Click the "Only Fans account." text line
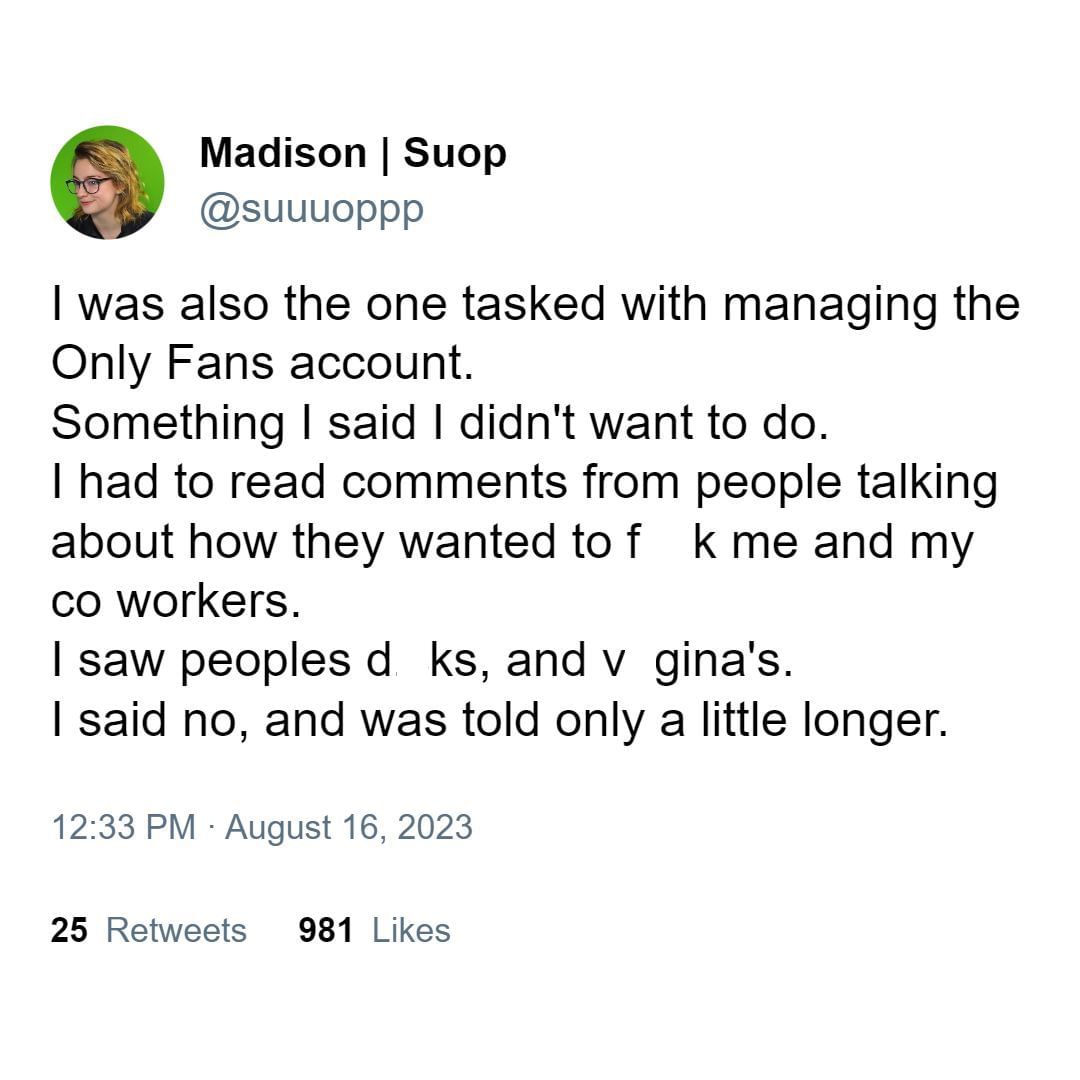The image size is (1080, 1080). (262, 363)
